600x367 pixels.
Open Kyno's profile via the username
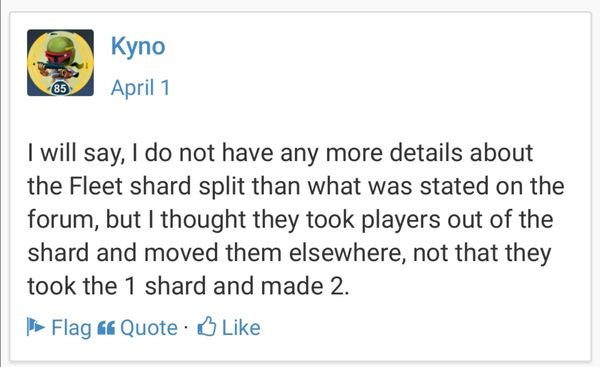[138, 46]
